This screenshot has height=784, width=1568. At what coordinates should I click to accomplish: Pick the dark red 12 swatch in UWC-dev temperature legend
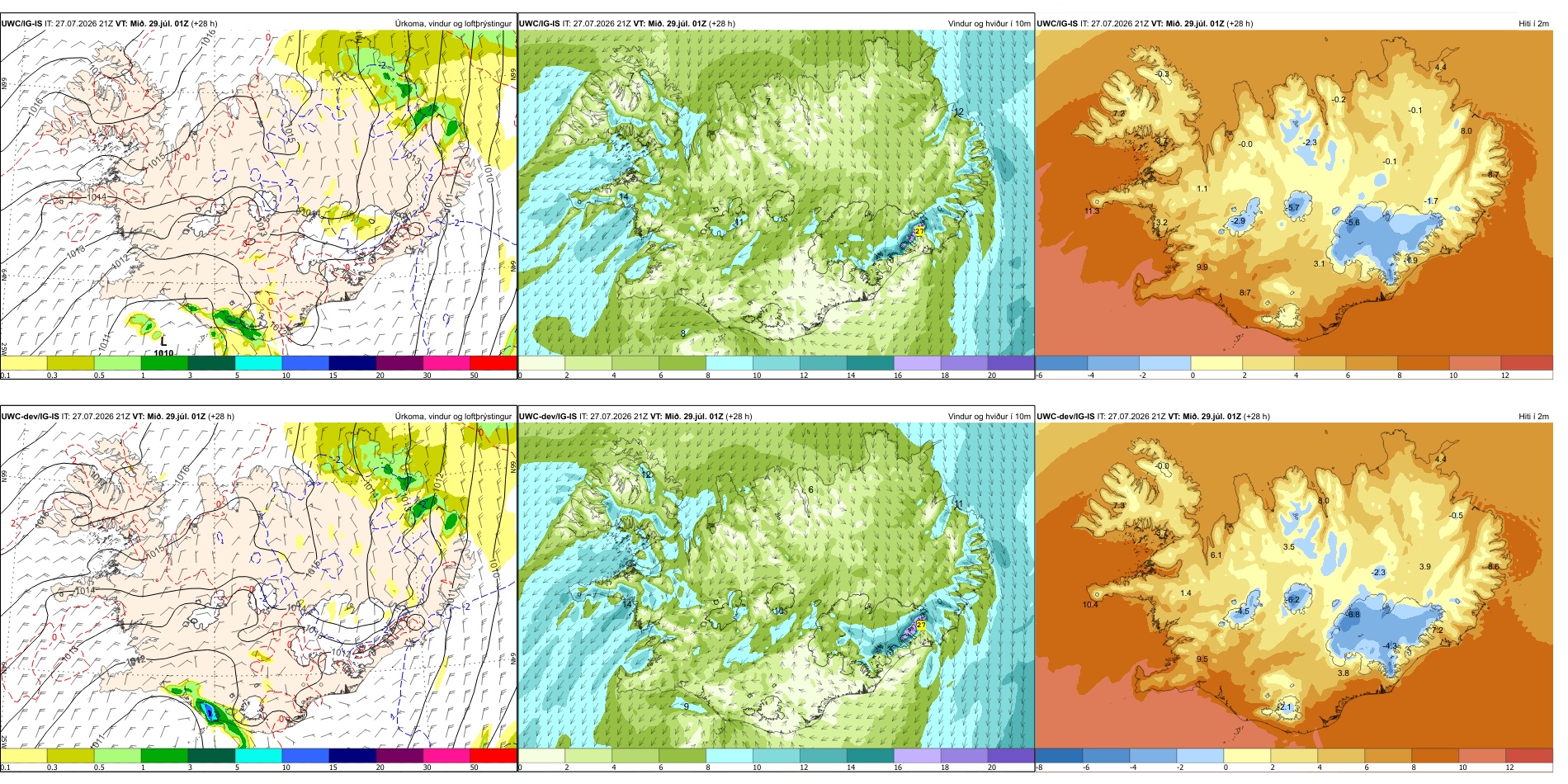pyautogui.click(x=1529, y=755)
